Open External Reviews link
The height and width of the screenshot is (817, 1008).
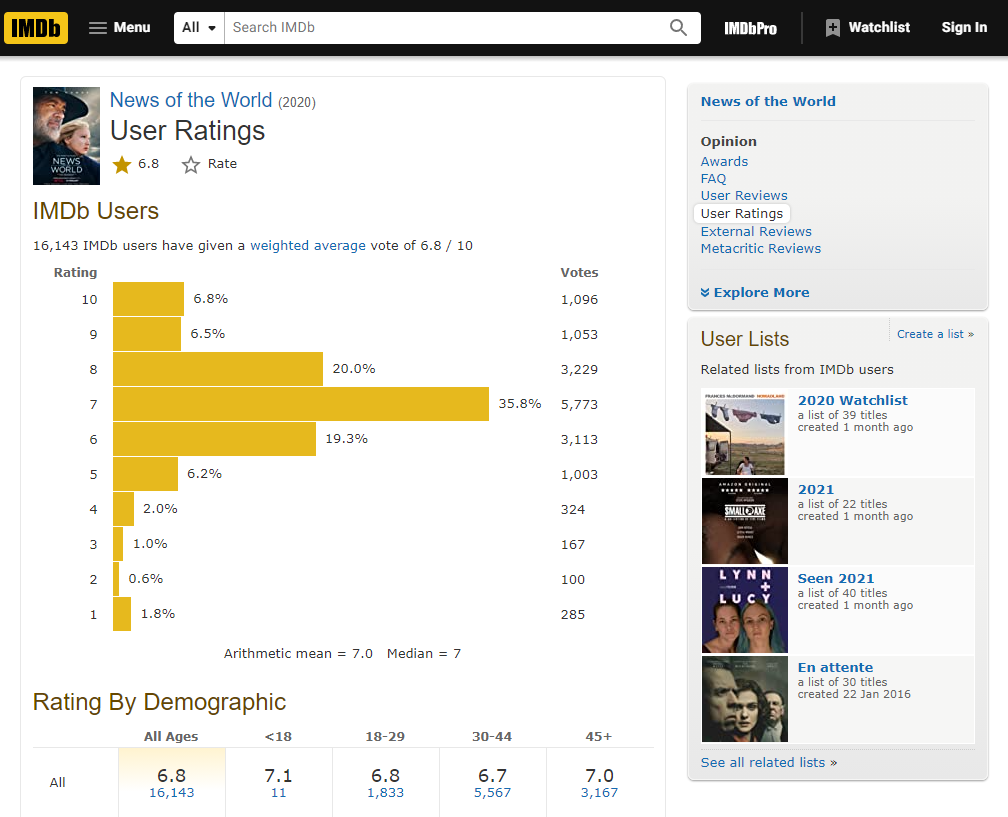(x=756, y=231)
